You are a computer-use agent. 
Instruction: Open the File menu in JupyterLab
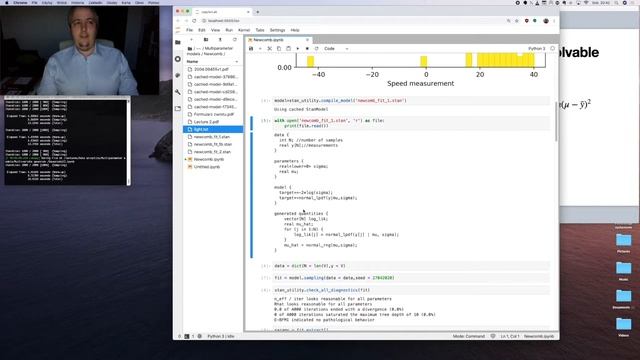189,30
